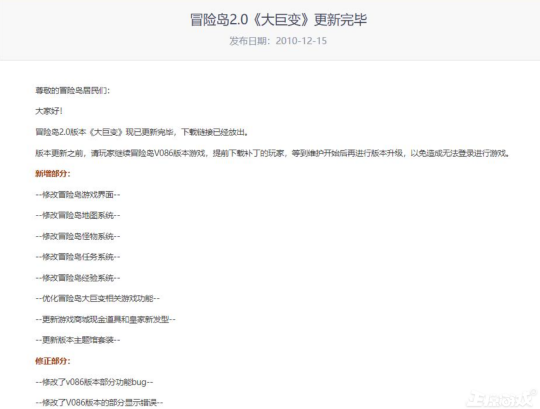The width and height of the screenshot is (540, 409).
Task: Click the 更新版本主题馆套装 line
Action: (78, 340)
